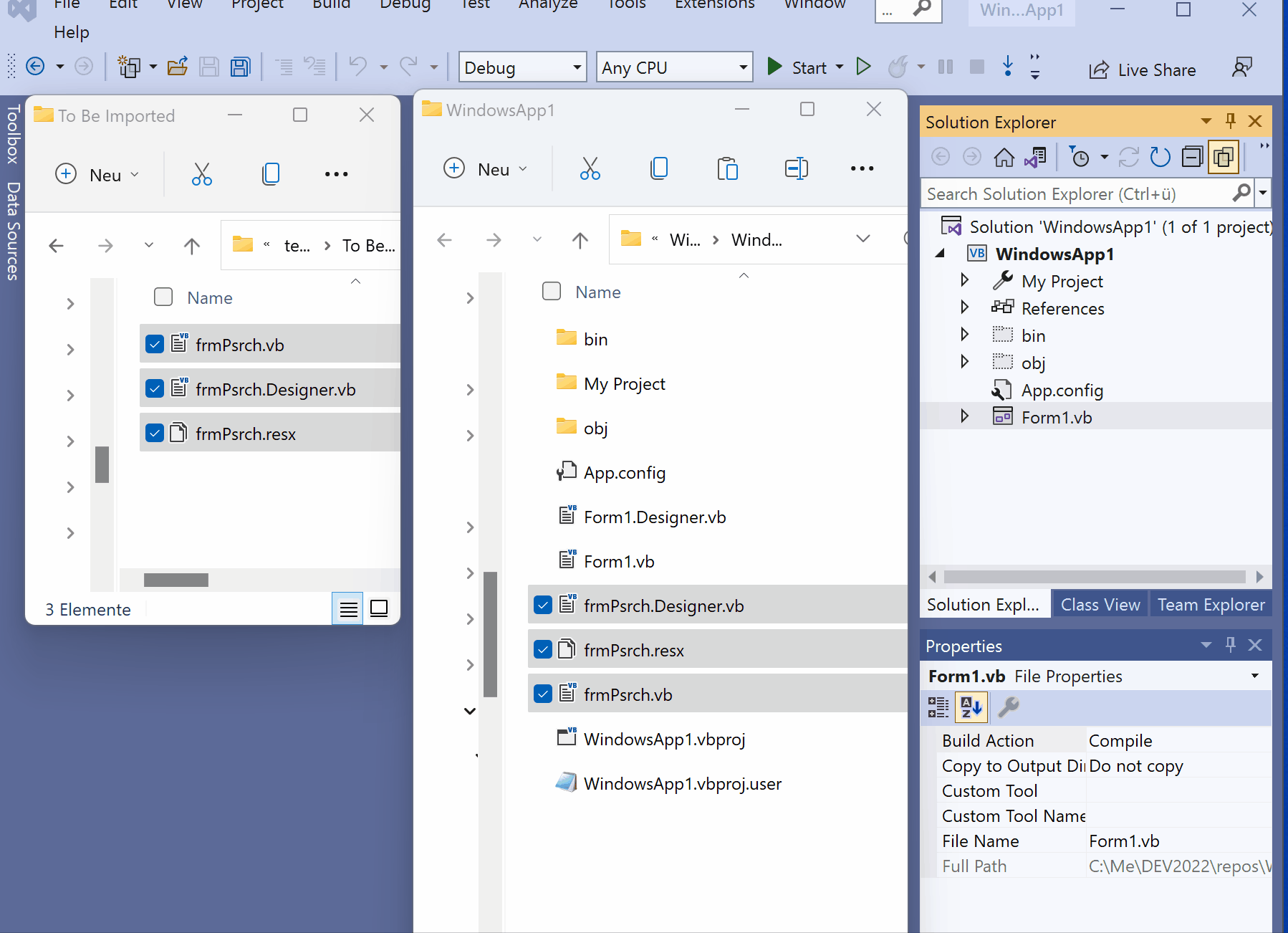1288x933 pixels.
Task: Click the New Project toolbar icon
Action: (x=129, y=67)
